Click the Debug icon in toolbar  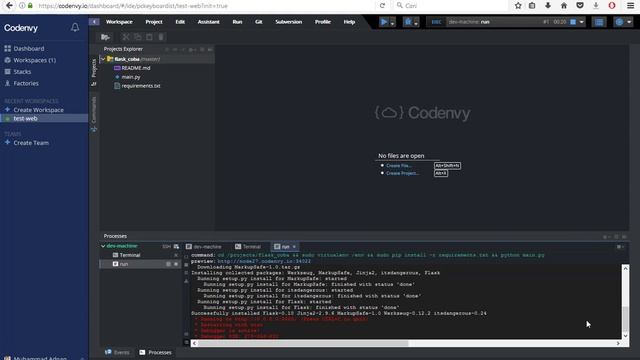point(408,22)
